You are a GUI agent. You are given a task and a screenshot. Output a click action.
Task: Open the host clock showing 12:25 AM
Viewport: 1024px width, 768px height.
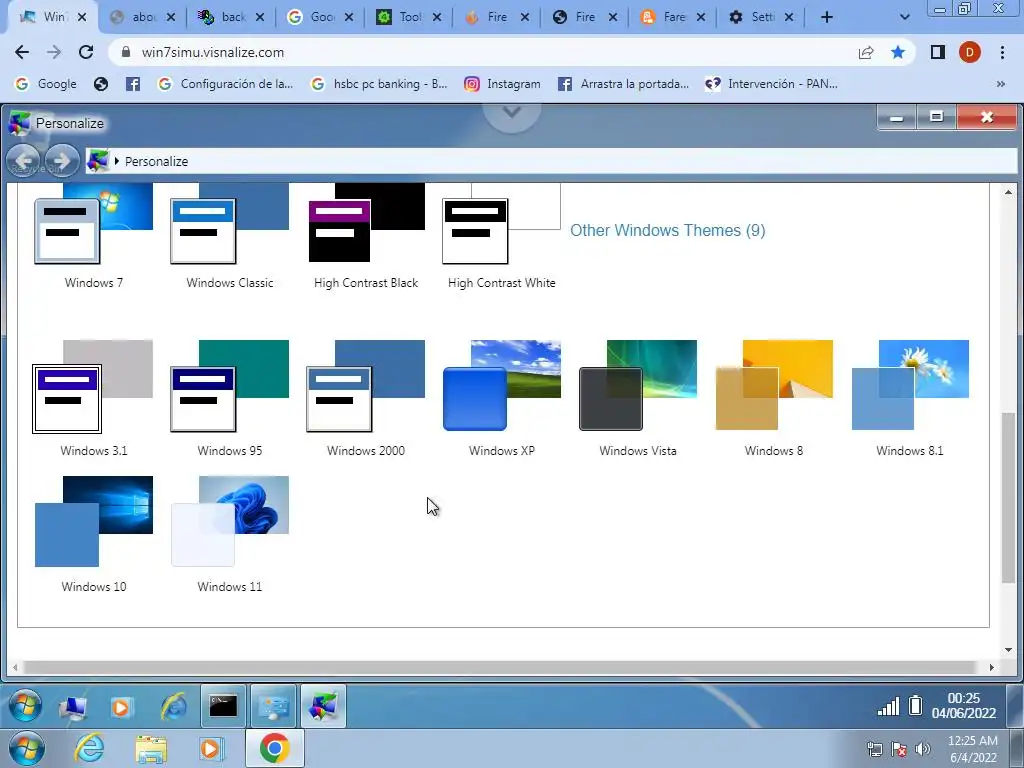tap(972, 748)
